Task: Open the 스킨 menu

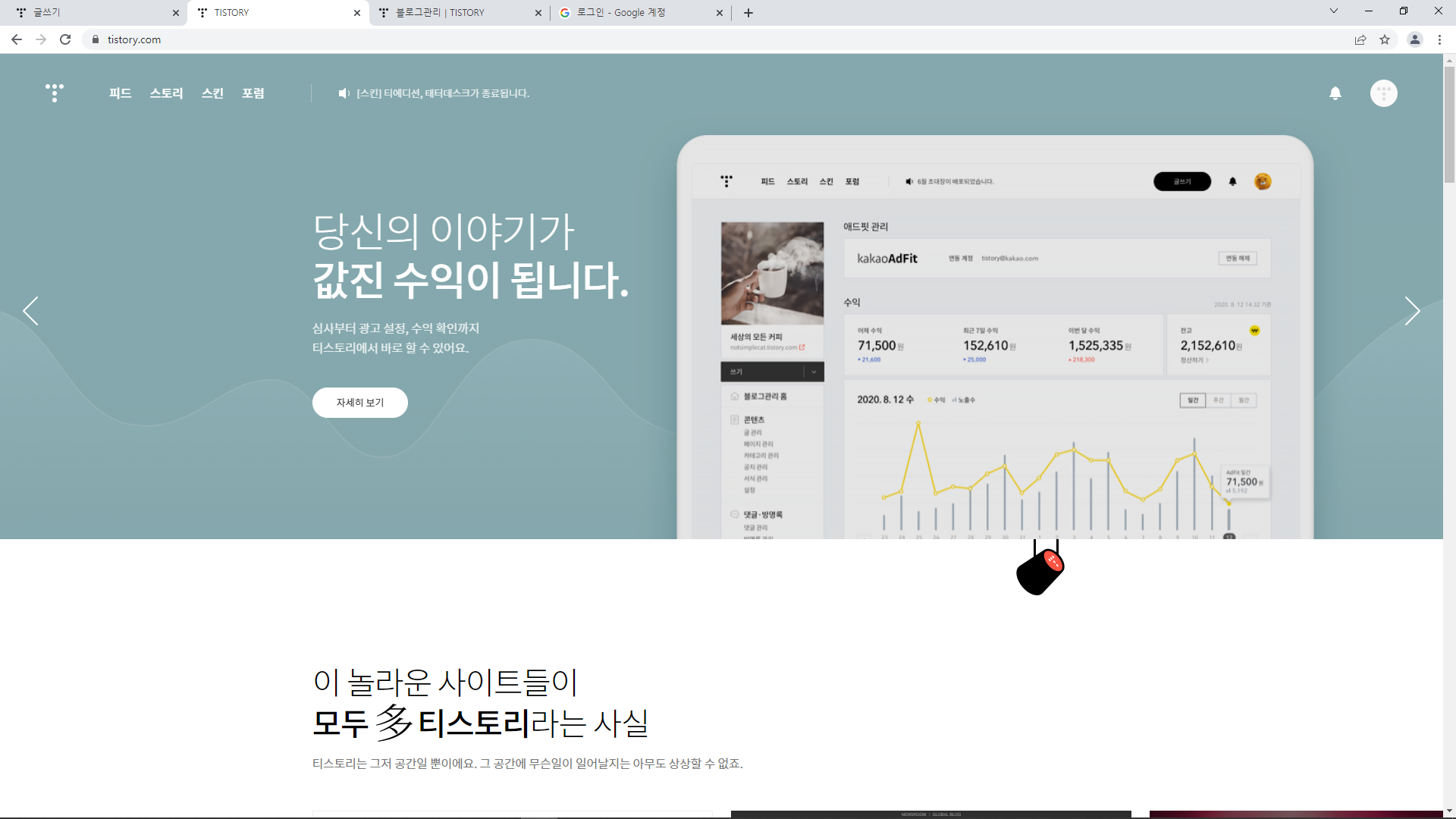Action: coord(212,93)
